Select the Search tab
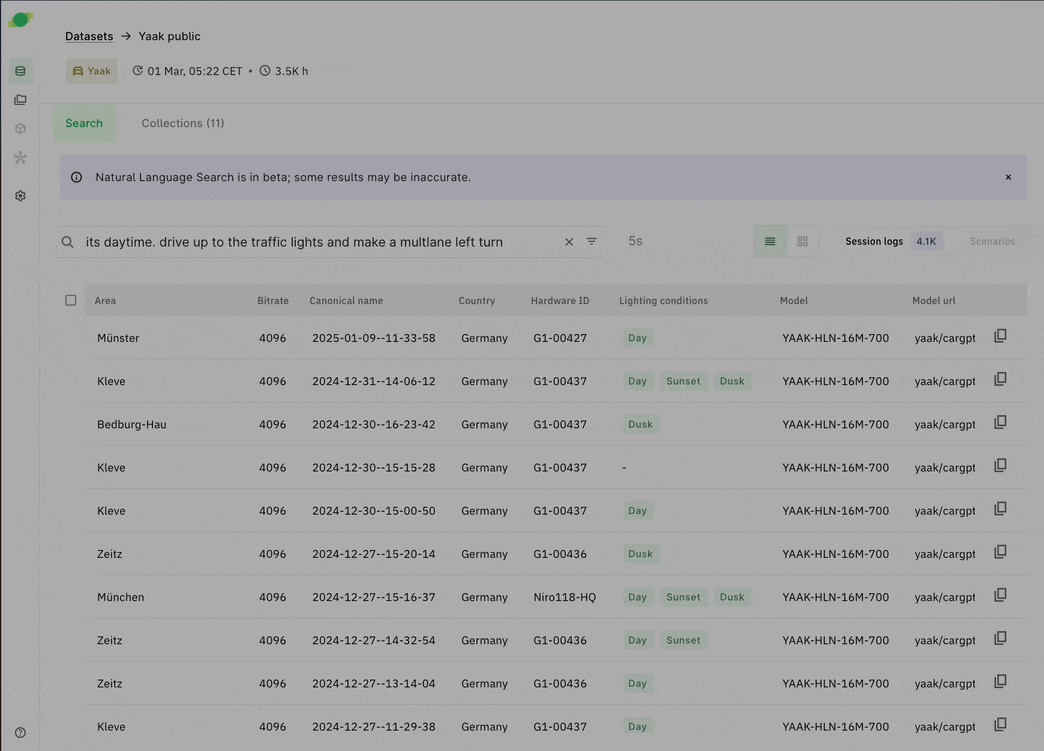The width and height of the screenshot is (1044, 751). [84, 123]
